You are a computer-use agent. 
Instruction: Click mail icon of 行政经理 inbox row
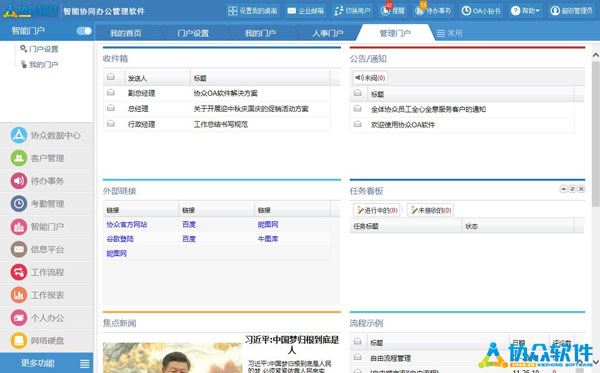[x=111, y=124]
